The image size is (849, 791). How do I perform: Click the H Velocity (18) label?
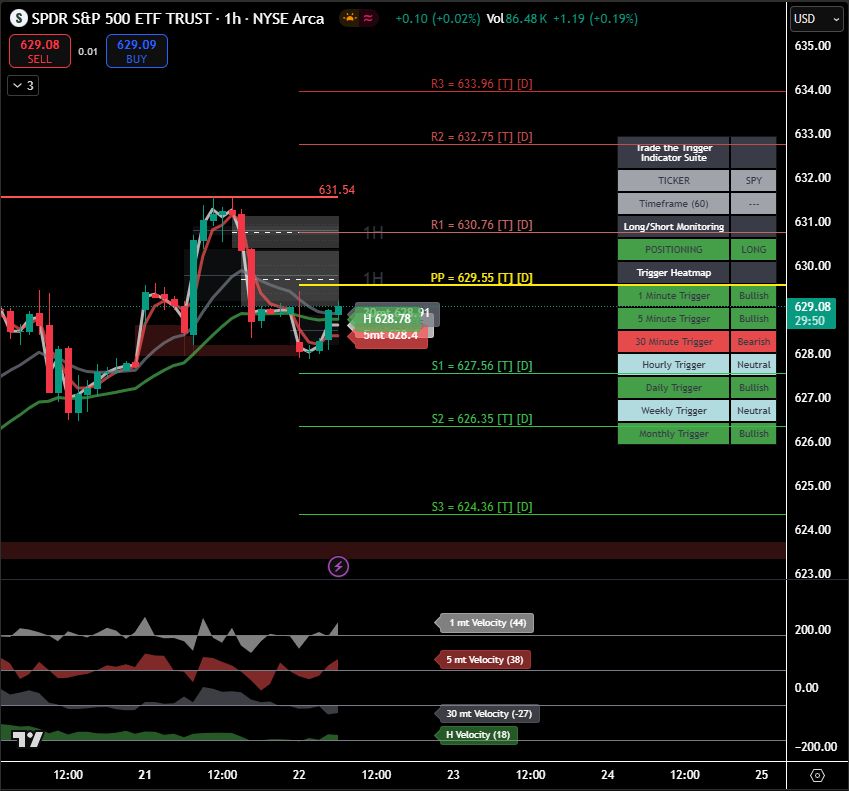pos(478,735)
